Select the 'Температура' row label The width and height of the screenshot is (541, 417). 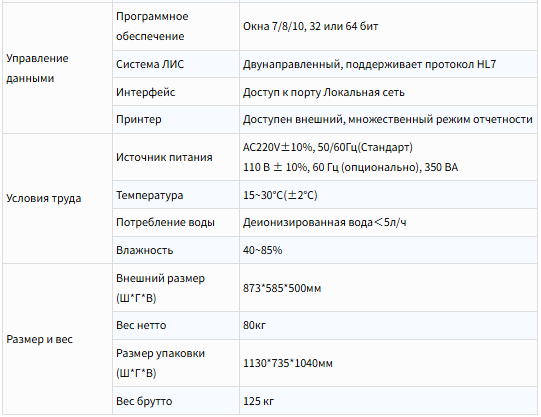pos(149,195)
